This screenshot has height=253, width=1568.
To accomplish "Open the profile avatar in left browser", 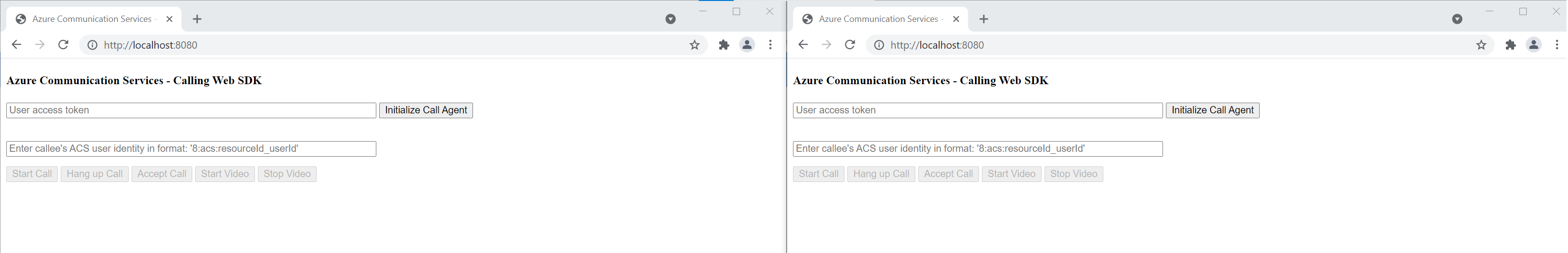I will click(747, 44).
